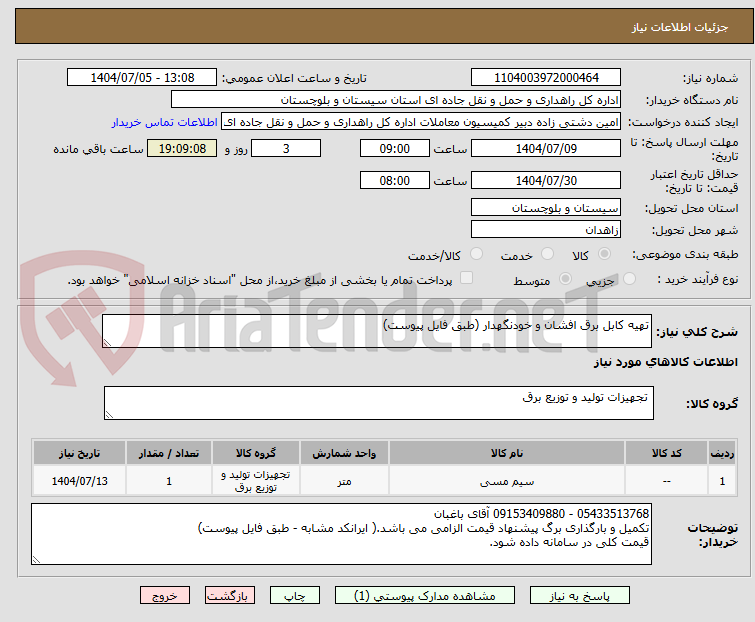
Task: Click the remaining days field showing 3
Action: pyautogui.click(x=286, y=148)
